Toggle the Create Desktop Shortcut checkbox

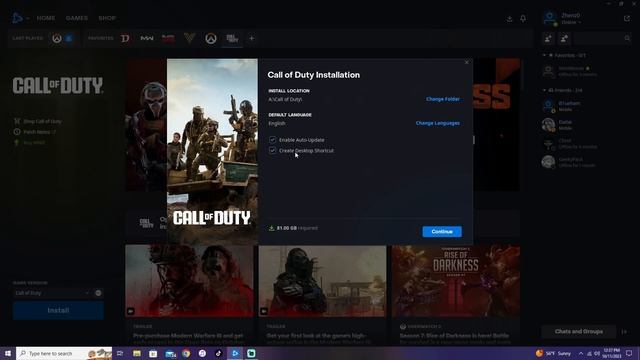pyautogui.click(x=272, y=150)
